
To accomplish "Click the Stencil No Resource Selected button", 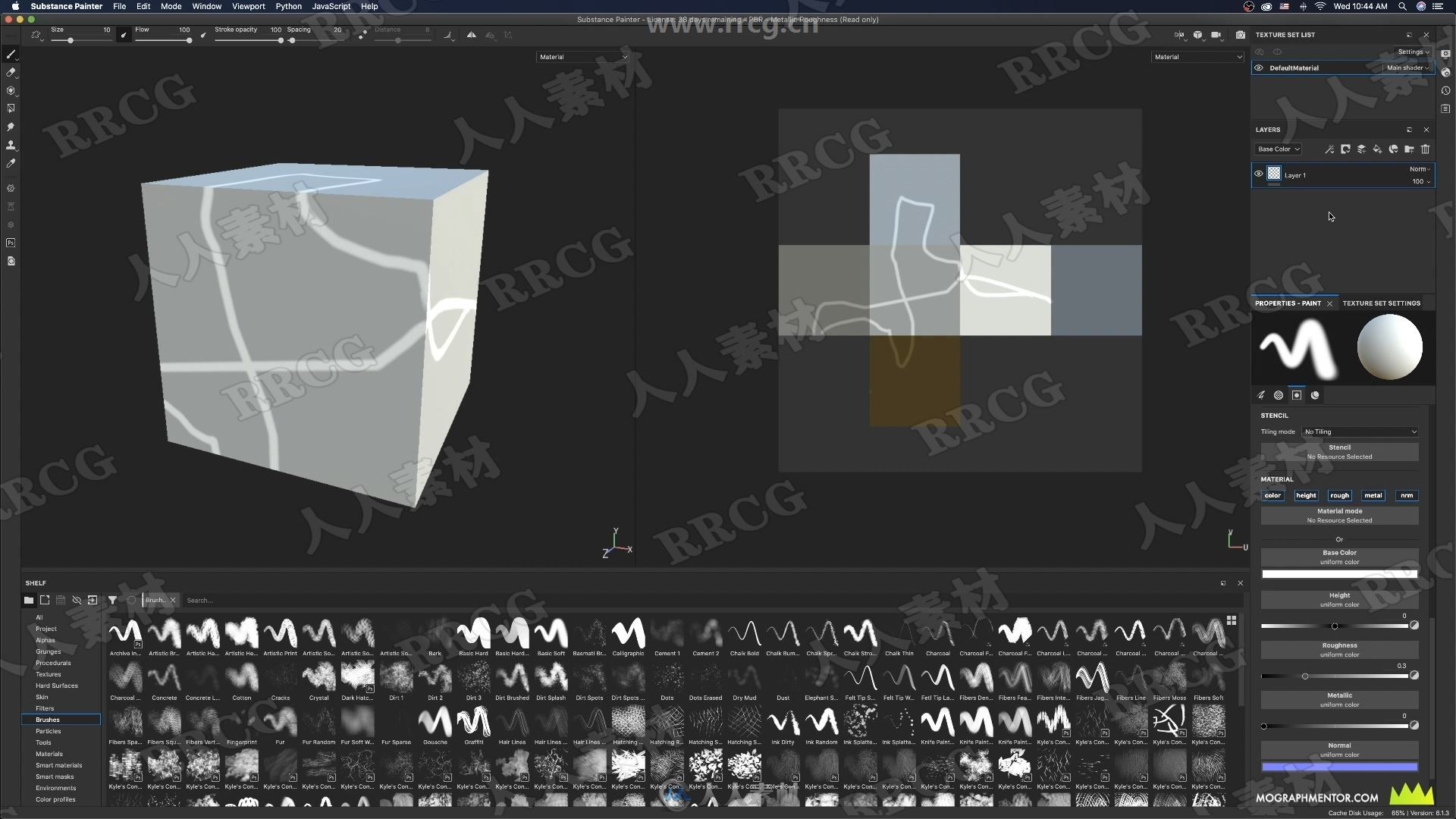I will 1339,452.
